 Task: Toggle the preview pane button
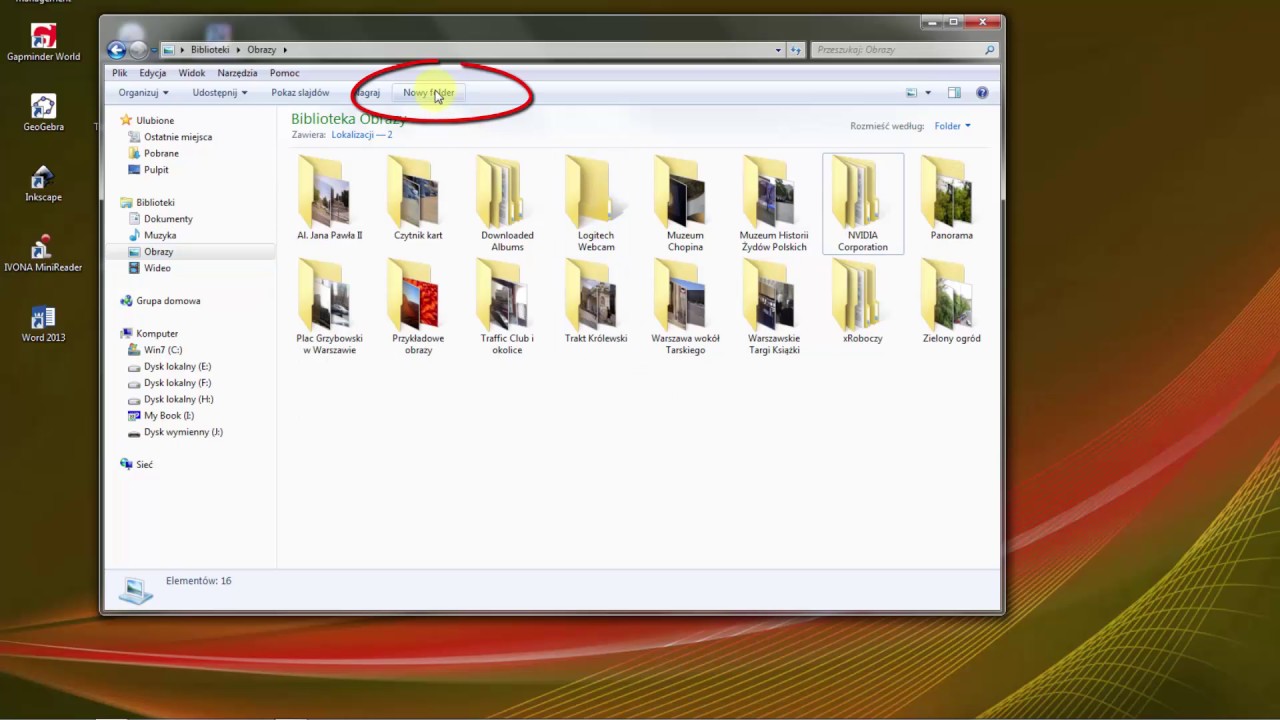[x=954, y=93]
